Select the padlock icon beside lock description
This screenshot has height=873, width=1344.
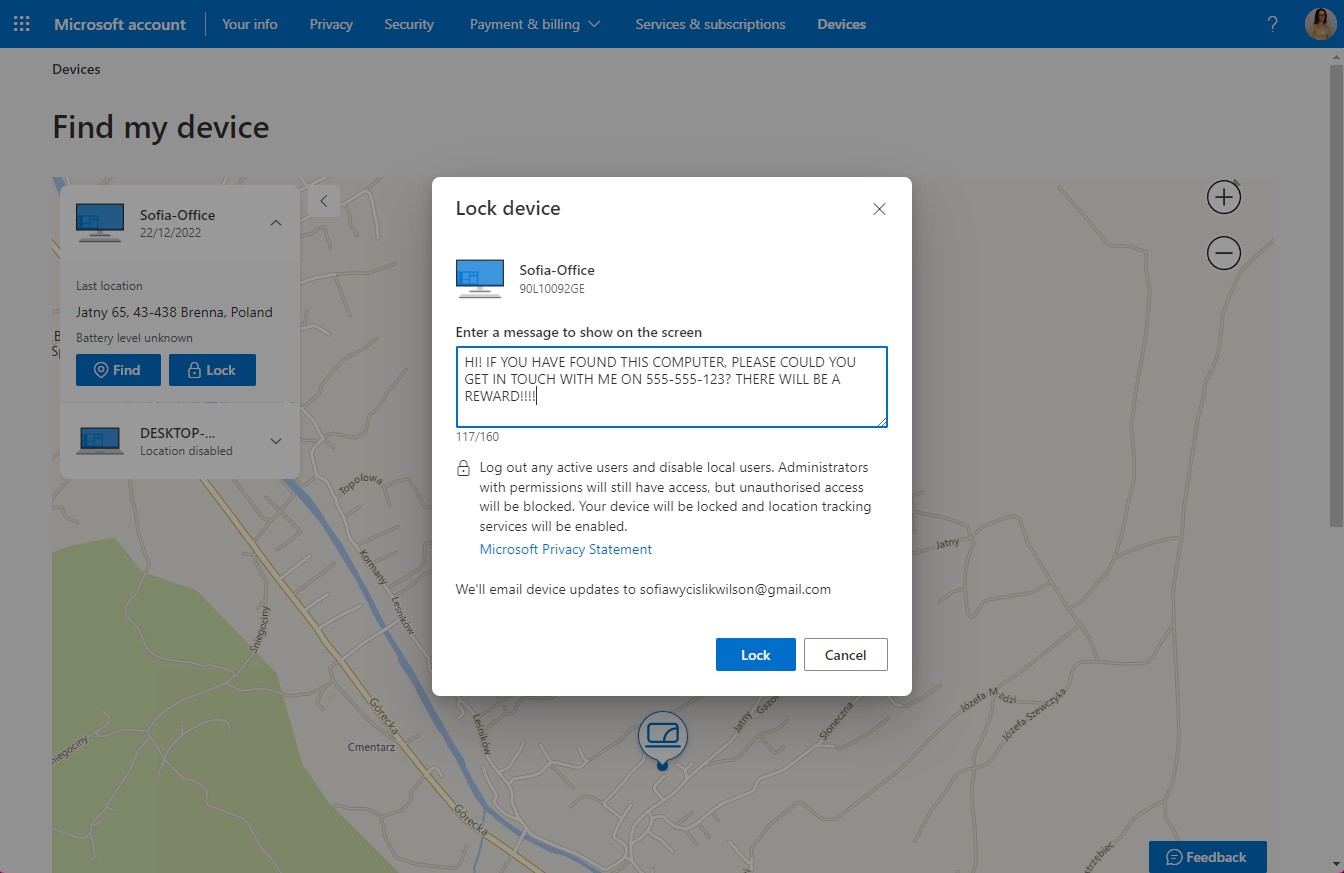pyautogui.click(x=463, y=468)
